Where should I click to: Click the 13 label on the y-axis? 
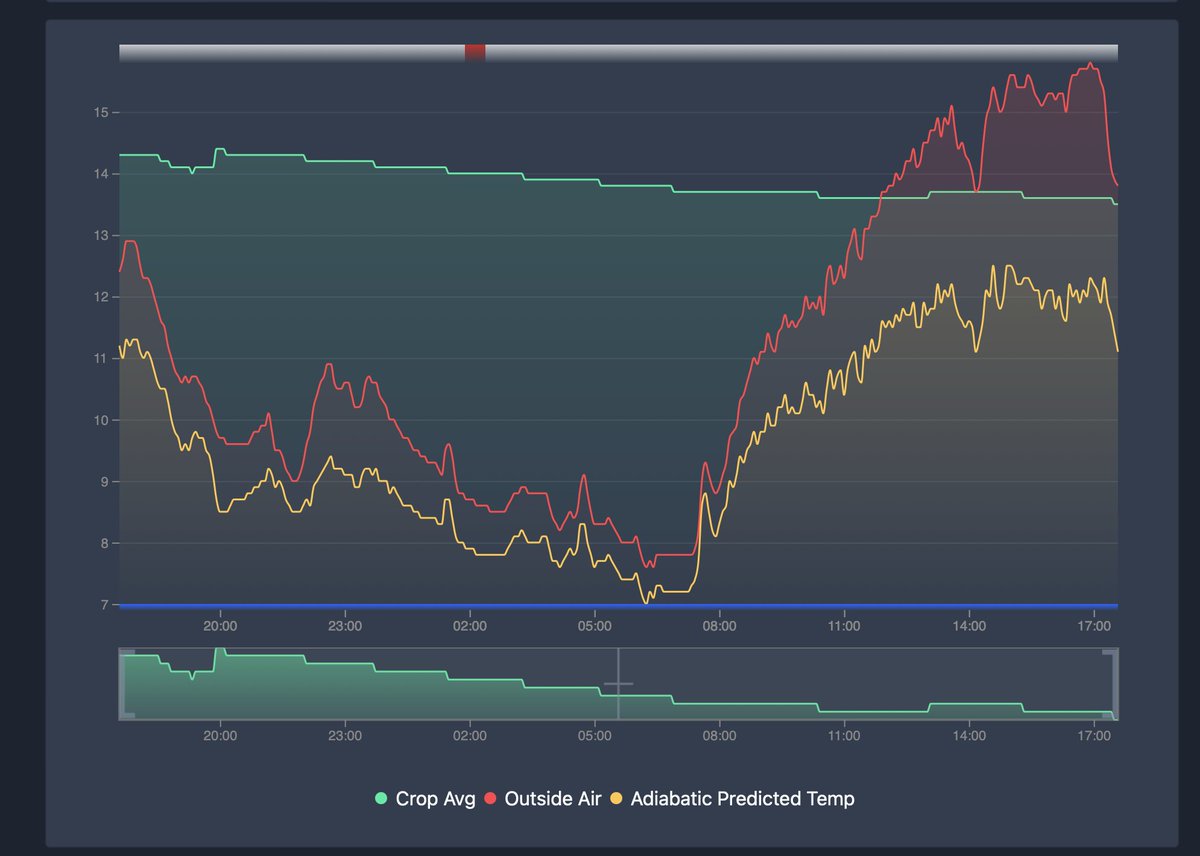pyautogui.click(x=101, y=235)
